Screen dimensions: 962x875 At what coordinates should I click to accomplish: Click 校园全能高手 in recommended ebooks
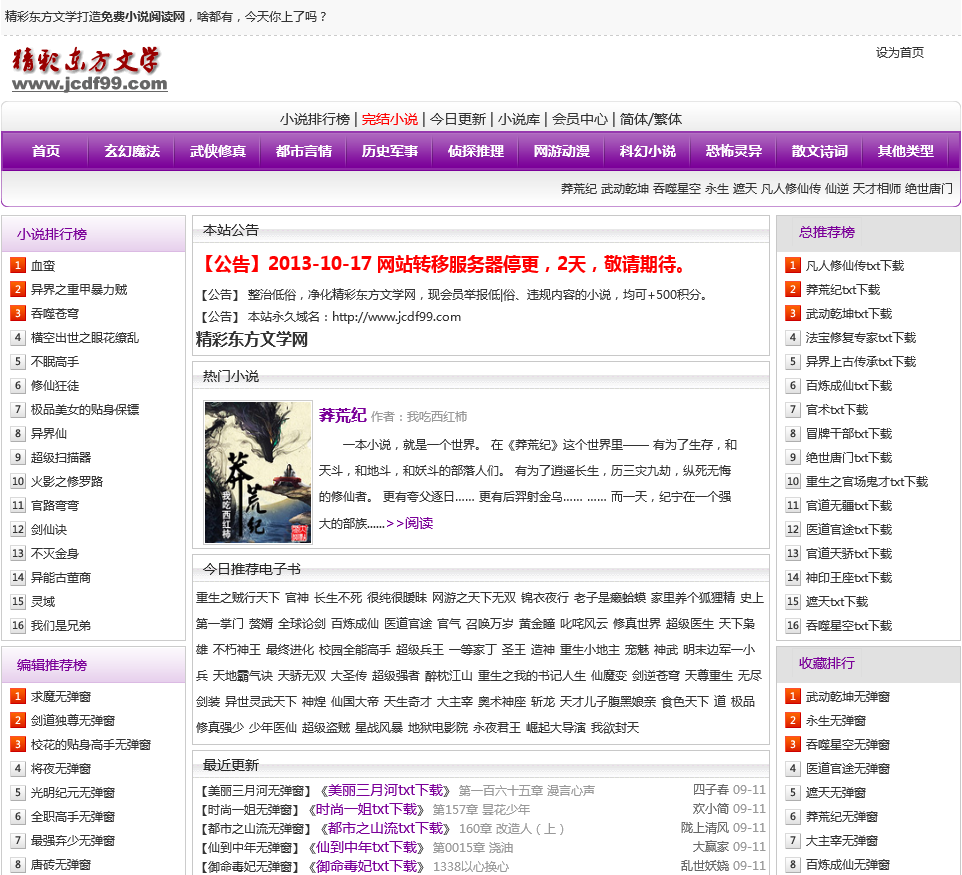[x=355, y=650]
